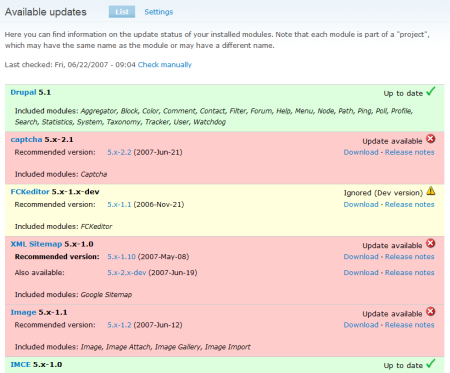Click the red X icon in XML Sitemap row
Image resolution: width=450 pixels, height=373 pixels.
tap(431, 243)
